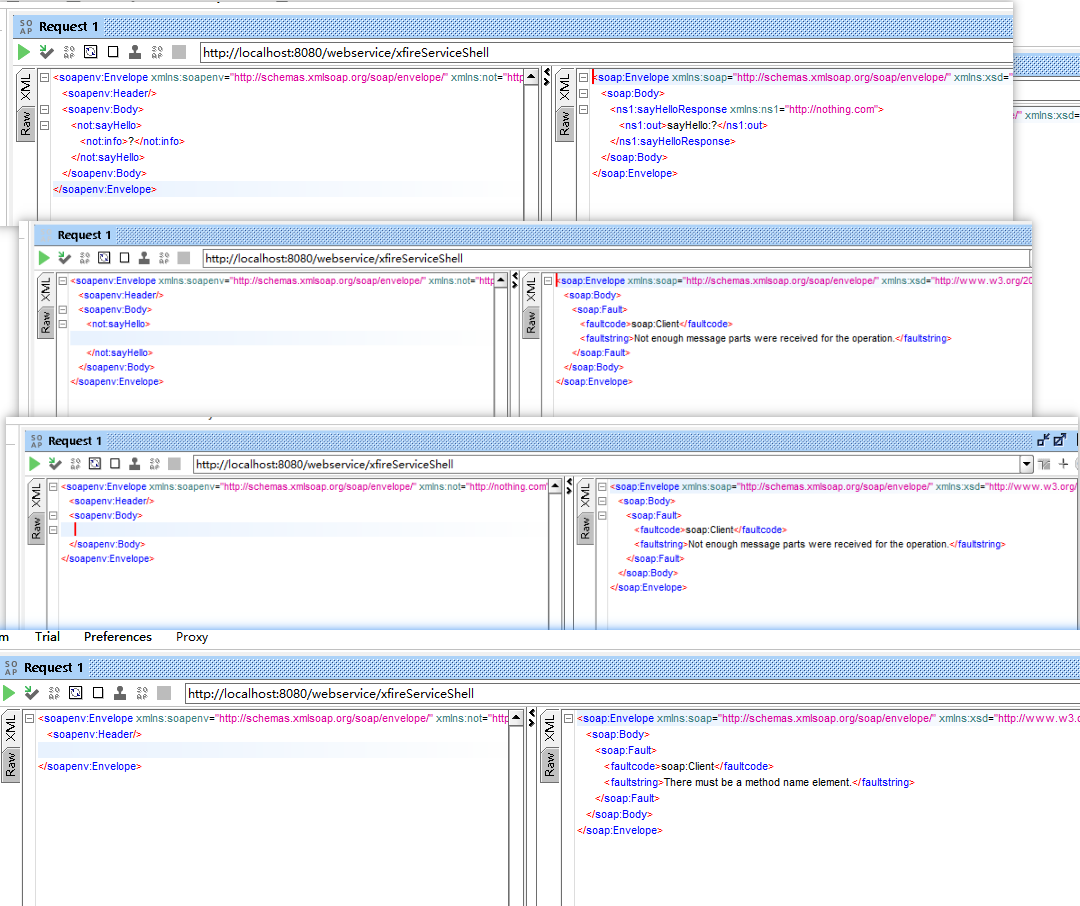The height and width of the screenshot is (906, 1080).
Task: Submit request in top sayHello window
Action: [x=24, y=52]
